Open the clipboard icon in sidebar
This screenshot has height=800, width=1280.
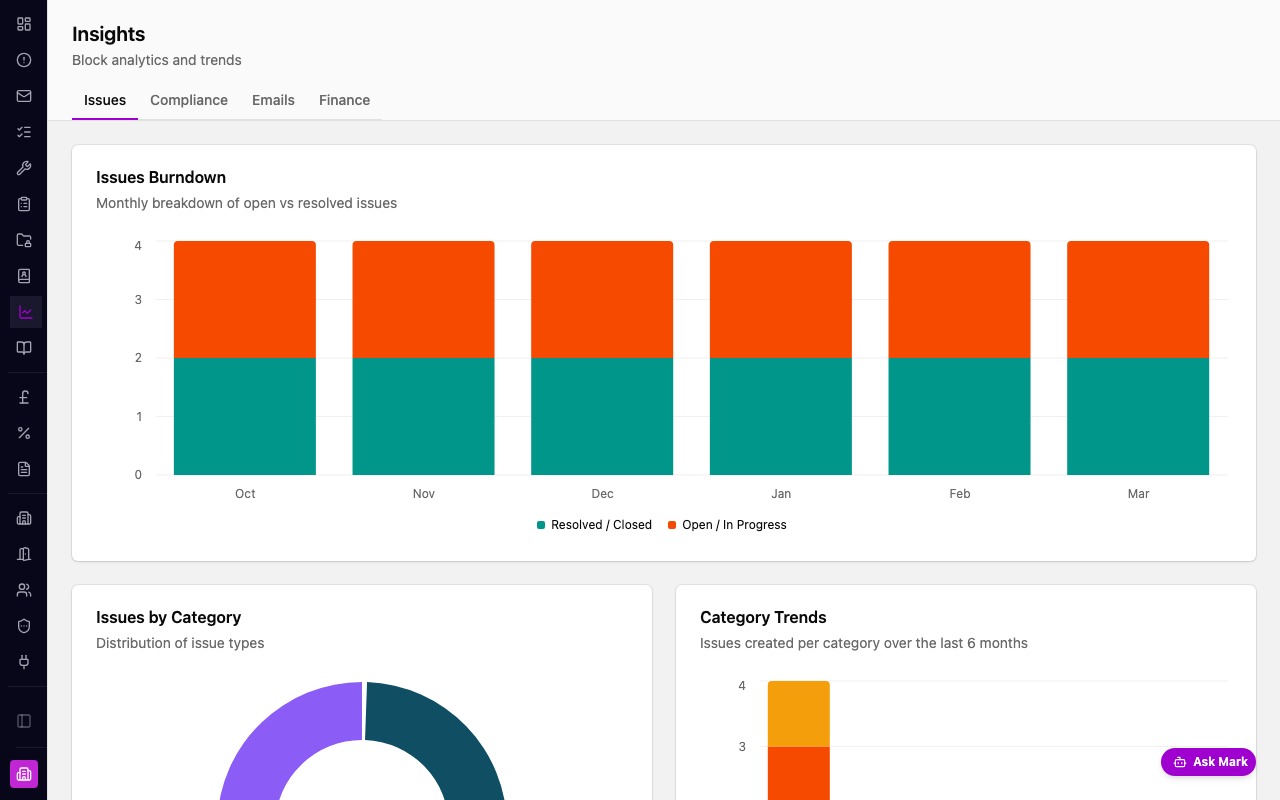point(24,204)
